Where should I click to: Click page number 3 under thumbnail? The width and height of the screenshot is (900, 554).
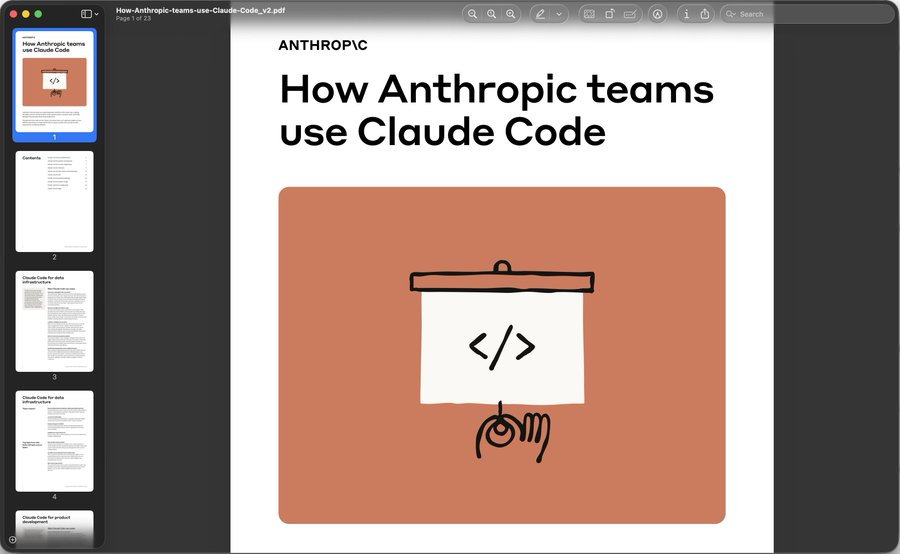click(x=55, y=377)
